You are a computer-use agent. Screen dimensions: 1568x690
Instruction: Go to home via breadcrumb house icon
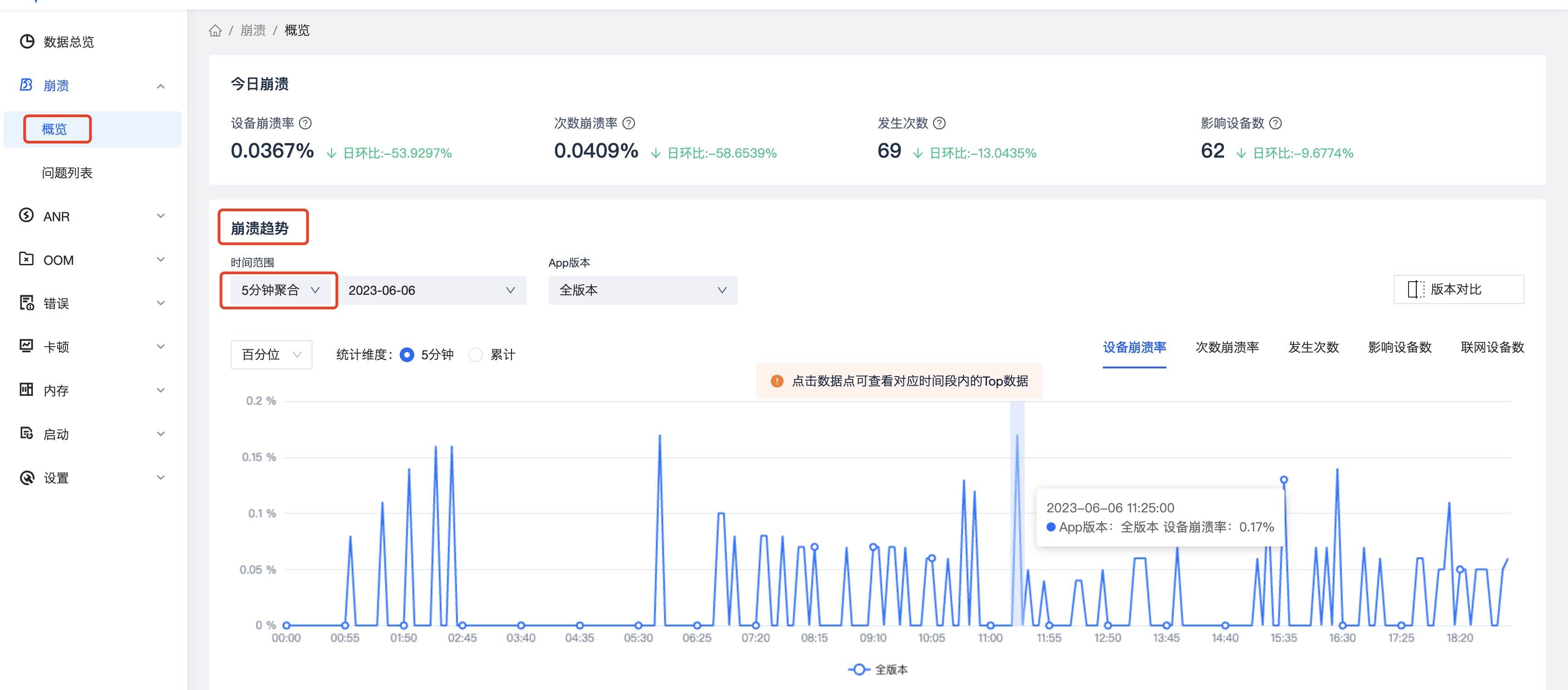215,30
